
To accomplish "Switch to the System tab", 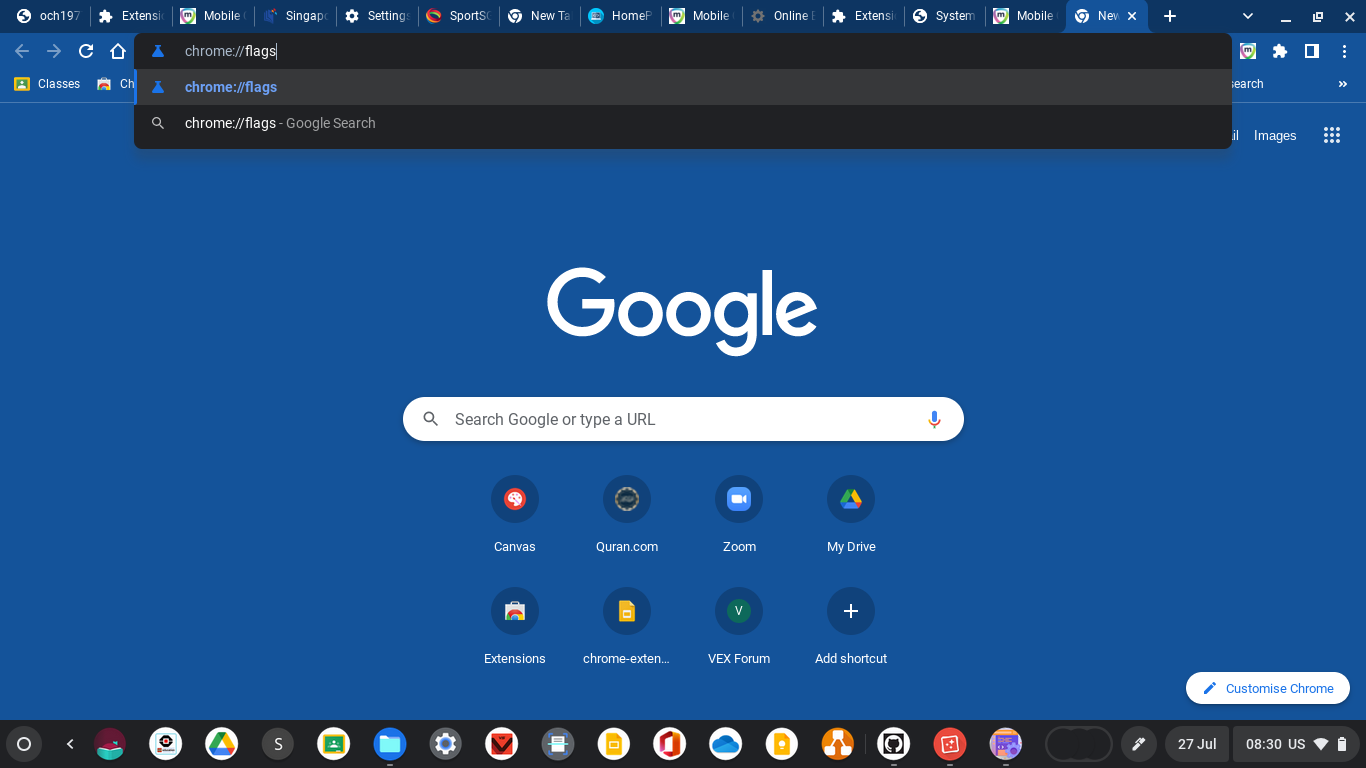I will [x=945, y=16].
